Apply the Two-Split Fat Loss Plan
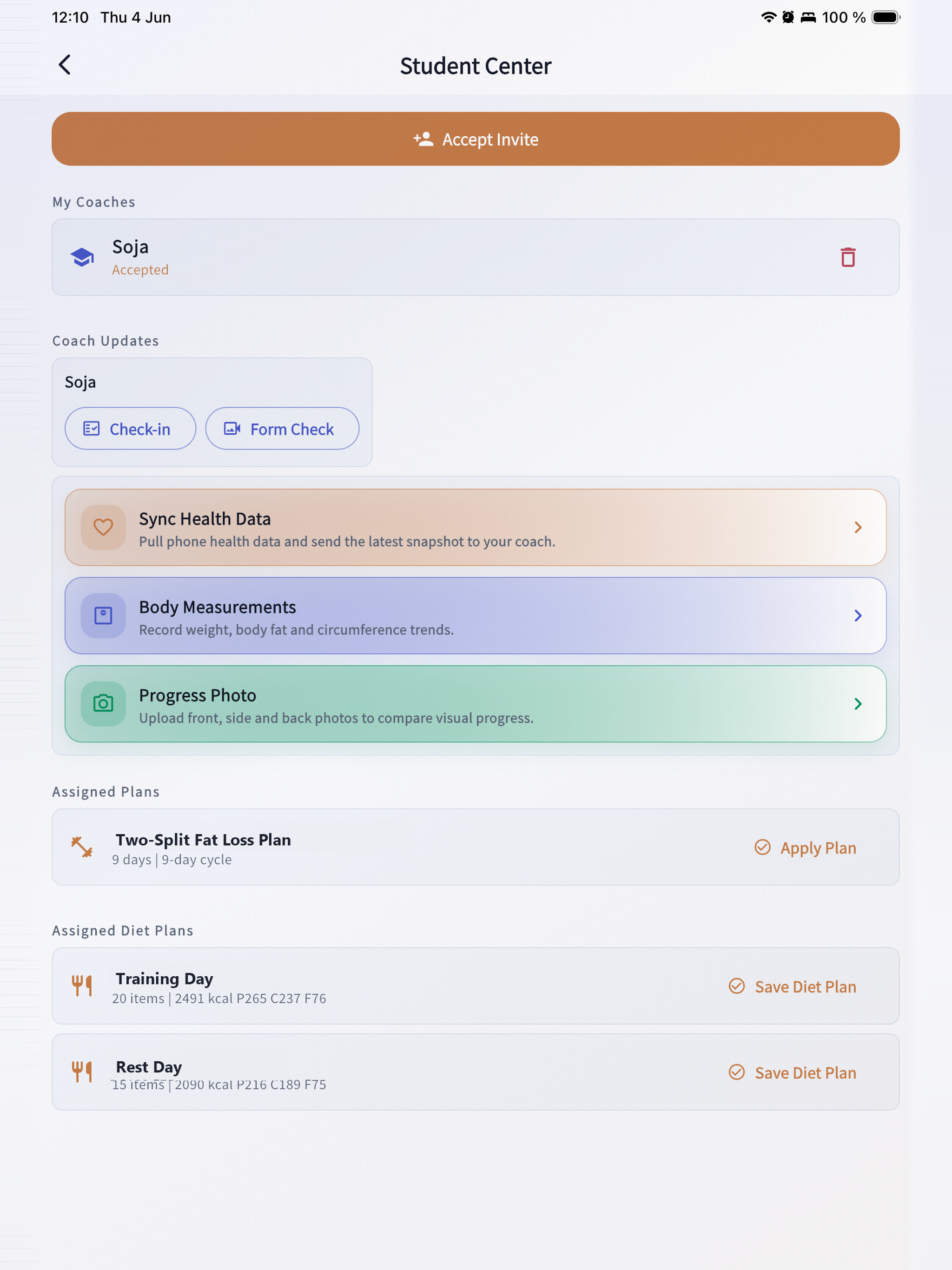This screenshot has height=1270, width=952. coord(805,847)
